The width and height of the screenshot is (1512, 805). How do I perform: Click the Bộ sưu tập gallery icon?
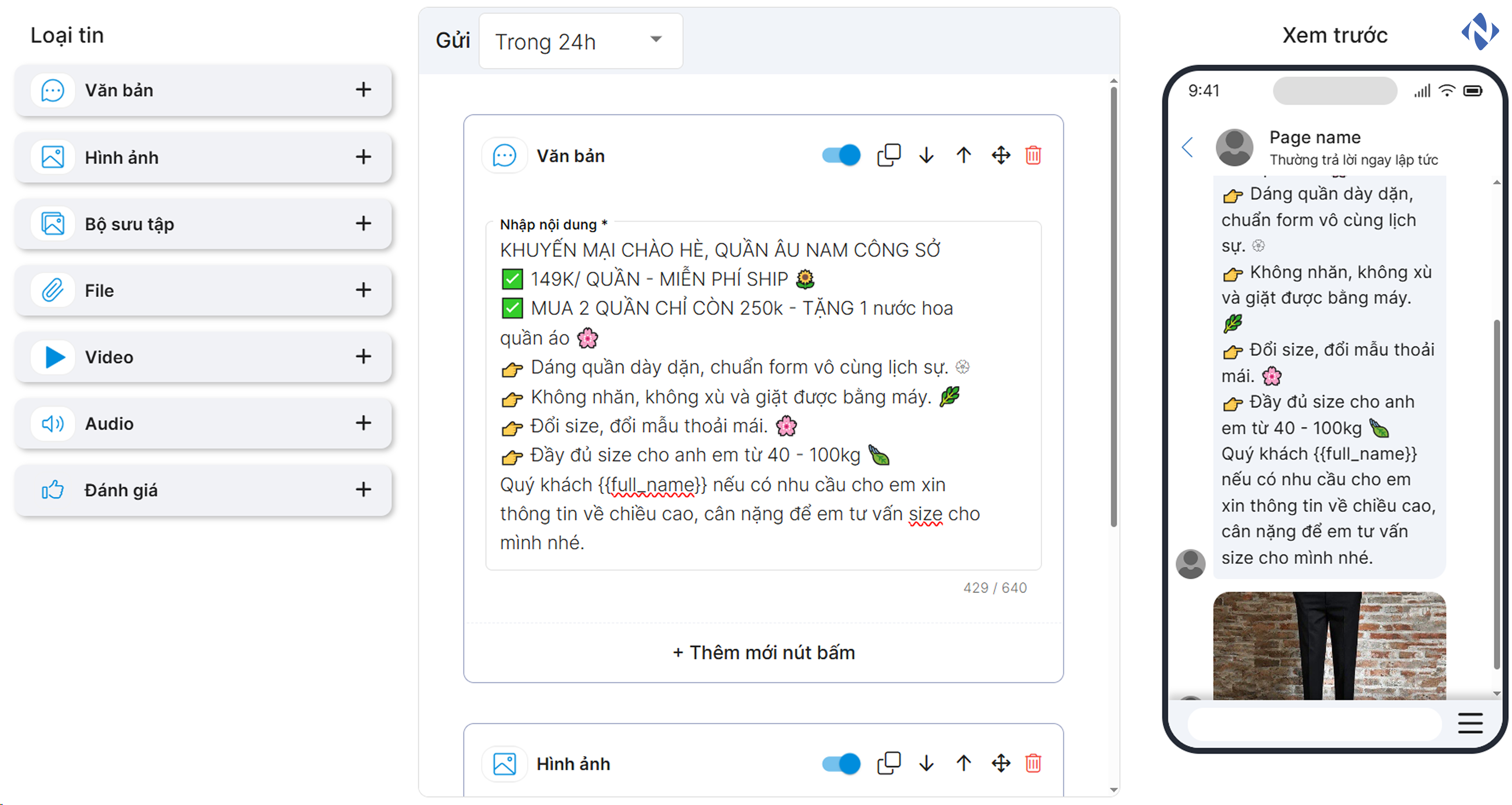click(x=52, y=223)
